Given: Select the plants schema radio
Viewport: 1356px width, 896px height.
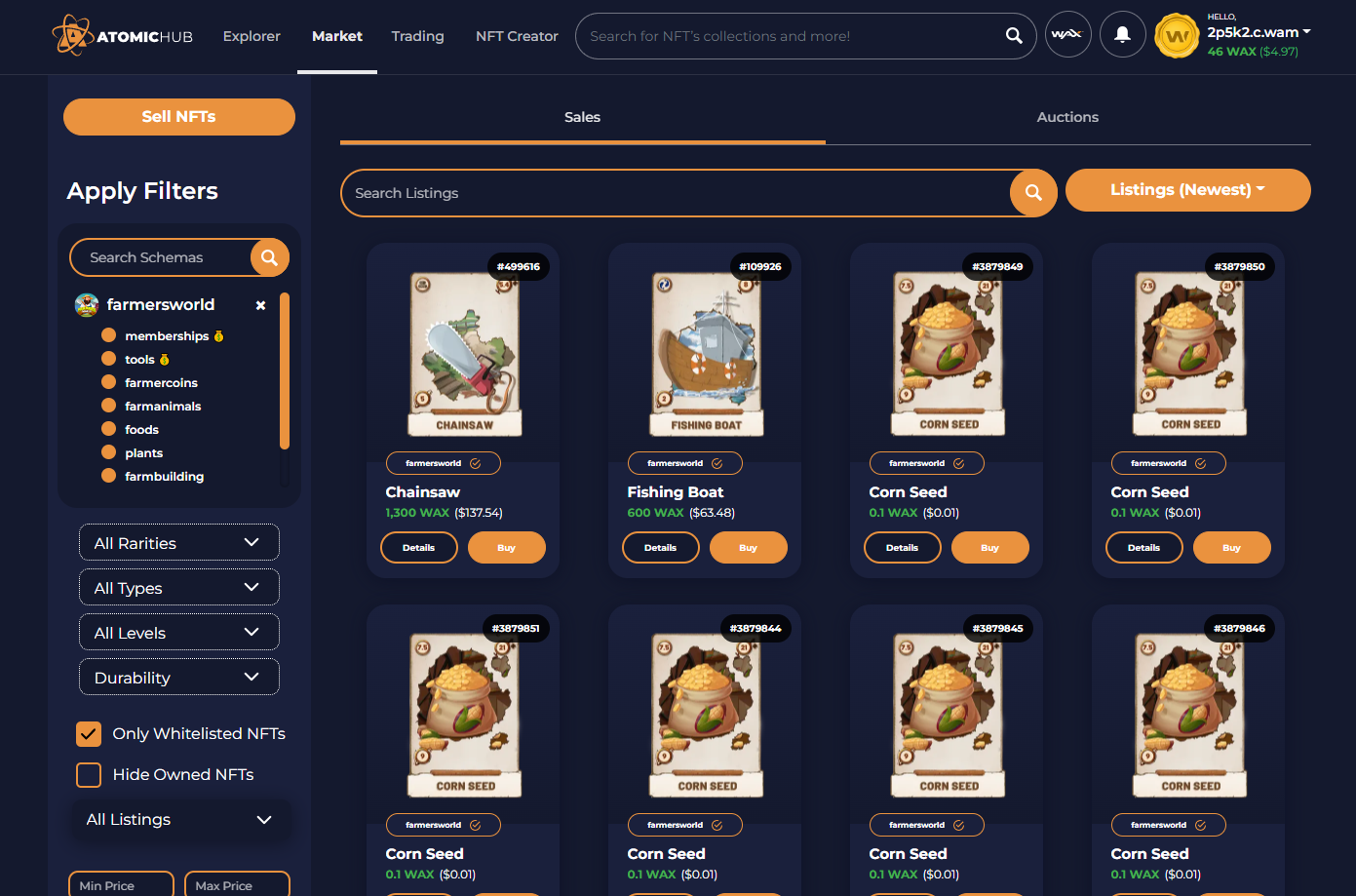Looking at the screenshot, I should (108, 452).
